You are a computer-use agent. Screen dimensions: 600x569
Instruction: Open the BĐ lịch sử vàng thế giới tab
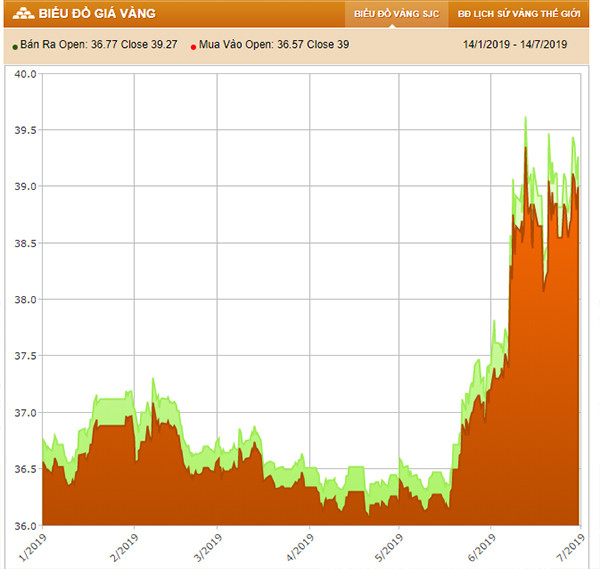[x=519, y=15]
